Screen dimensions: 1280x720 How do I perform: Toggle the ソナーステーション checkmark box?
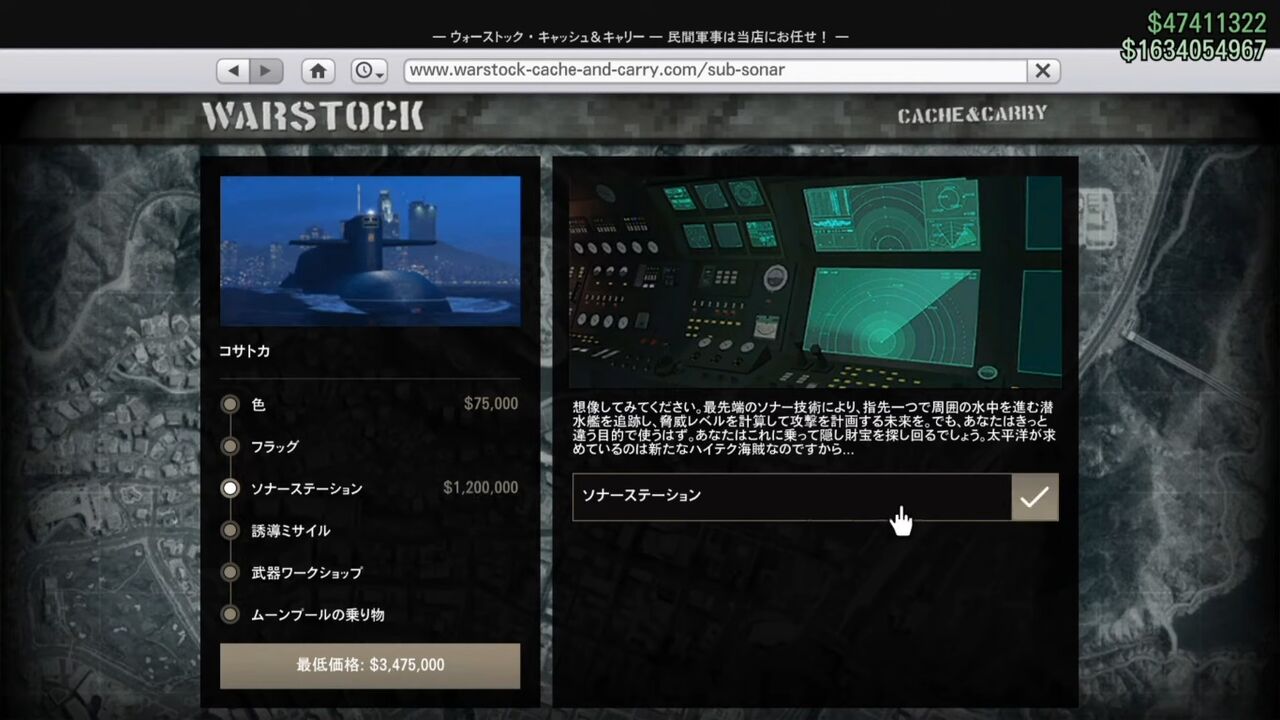pos(1035,497)
